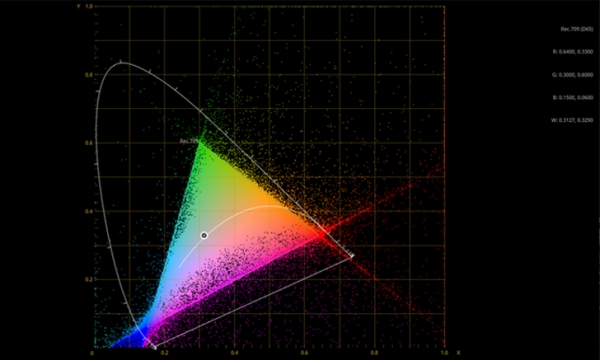Image resolution: width=600 pixels, height=360 pixels.
Task: Click the 0.8 tick on vertical axis
Action: click(x=88, y=75)
